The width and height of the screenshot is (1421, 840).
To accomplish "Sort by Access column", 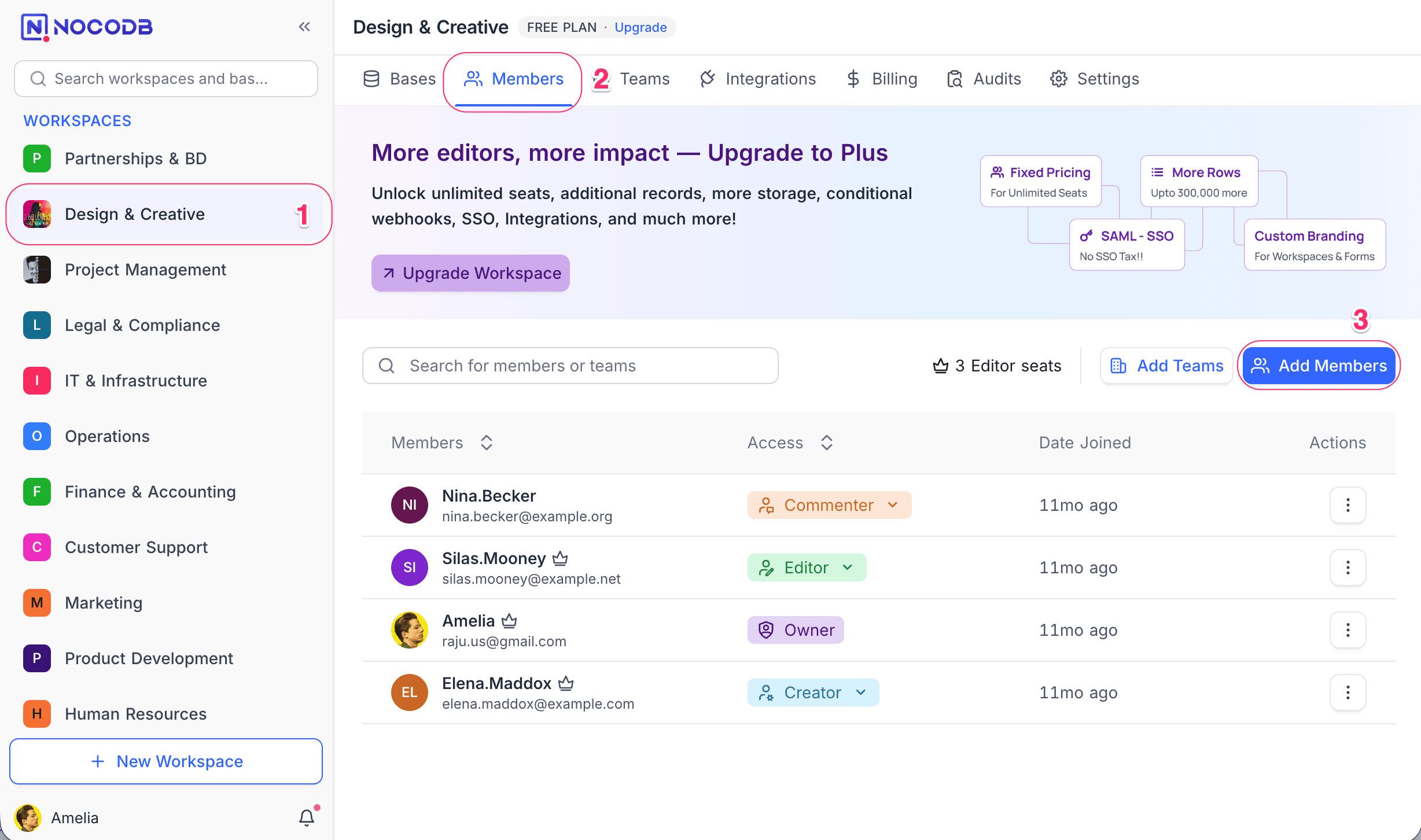I will tap(827, 443).
